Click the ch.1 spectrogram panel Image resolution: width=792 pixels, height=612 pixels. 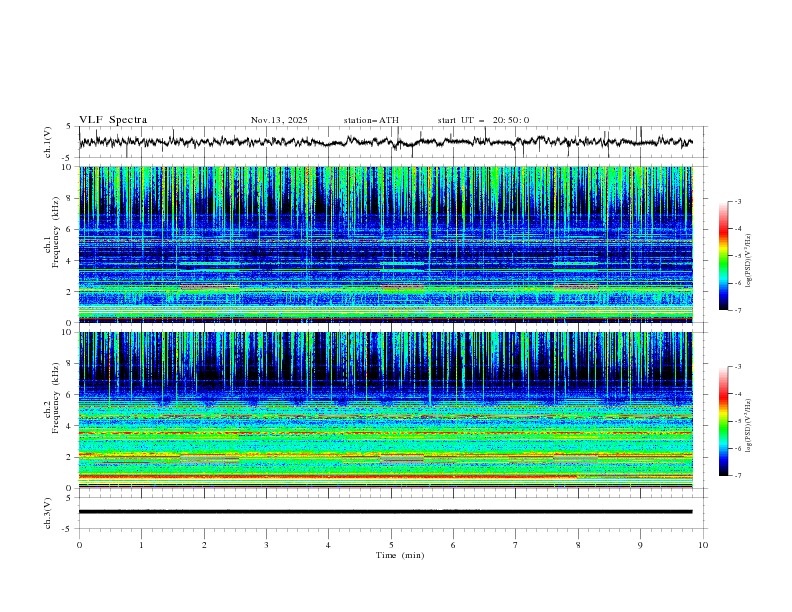point(385,244)
